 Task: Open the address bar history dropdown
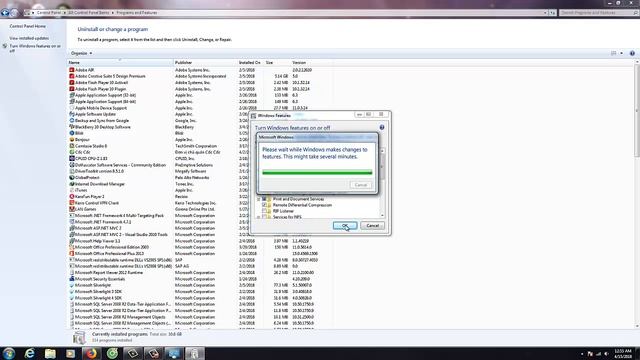(545, 13)
